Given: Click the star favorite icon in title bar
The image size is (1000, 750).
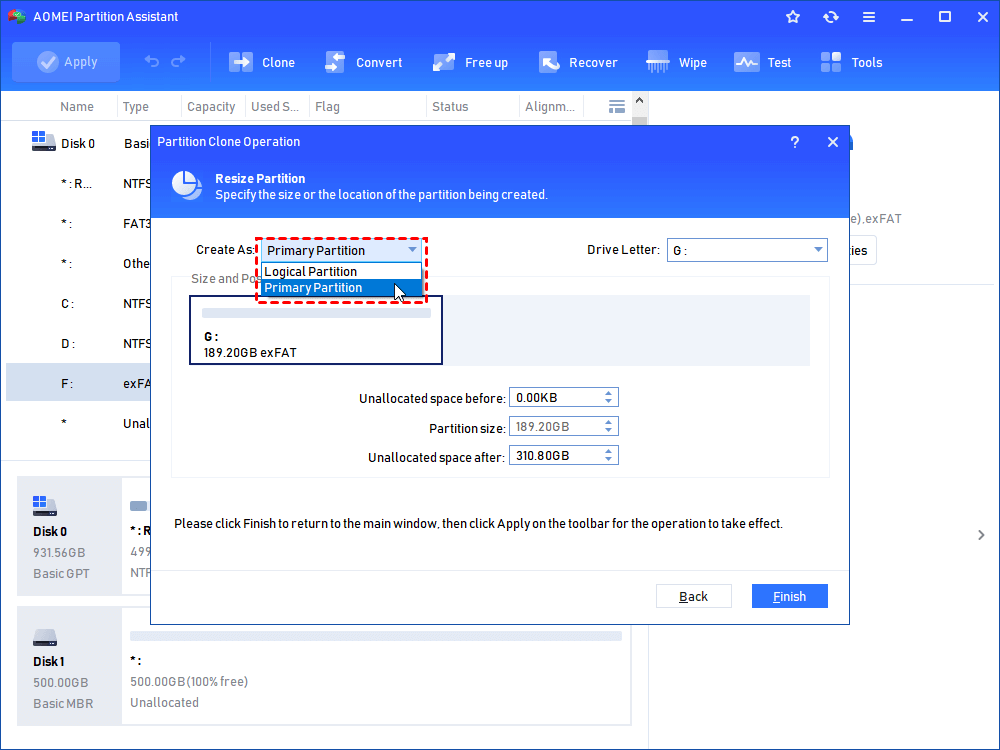Looking at the screenshot, I should tap(793, 17).
